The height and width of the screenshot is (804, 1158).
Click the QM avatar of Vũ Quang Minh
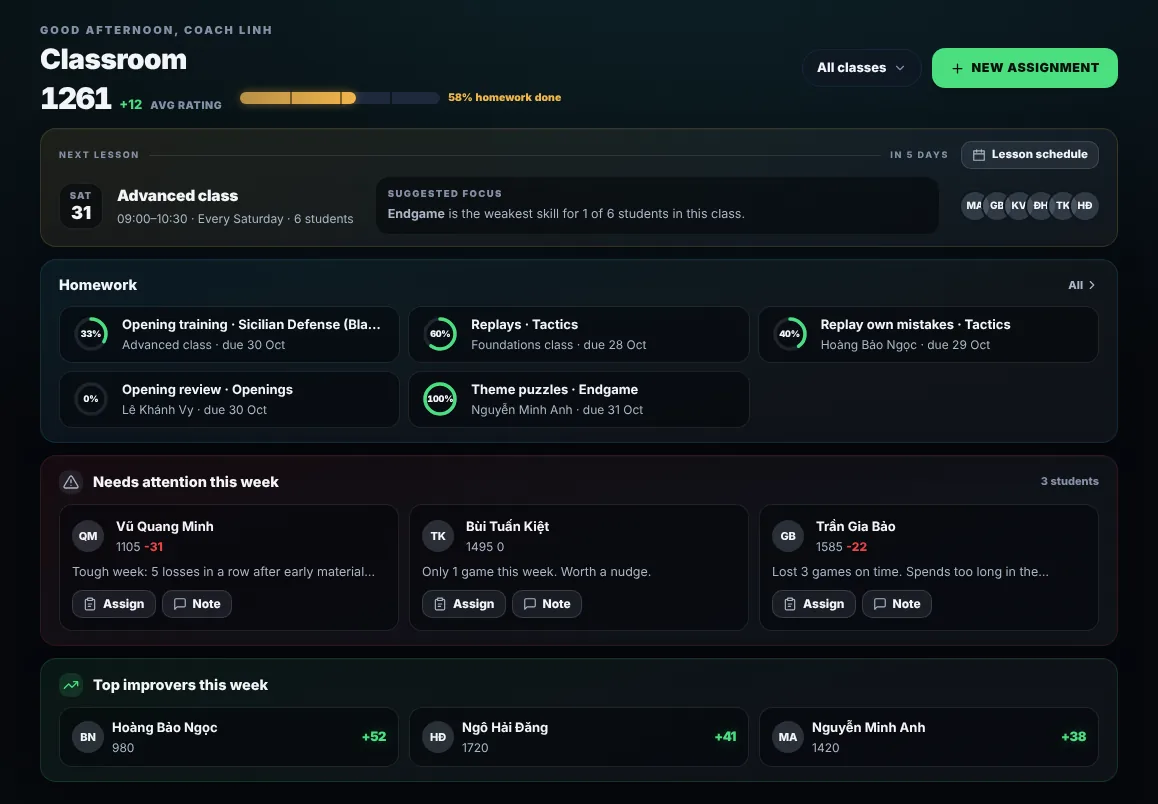88,536
